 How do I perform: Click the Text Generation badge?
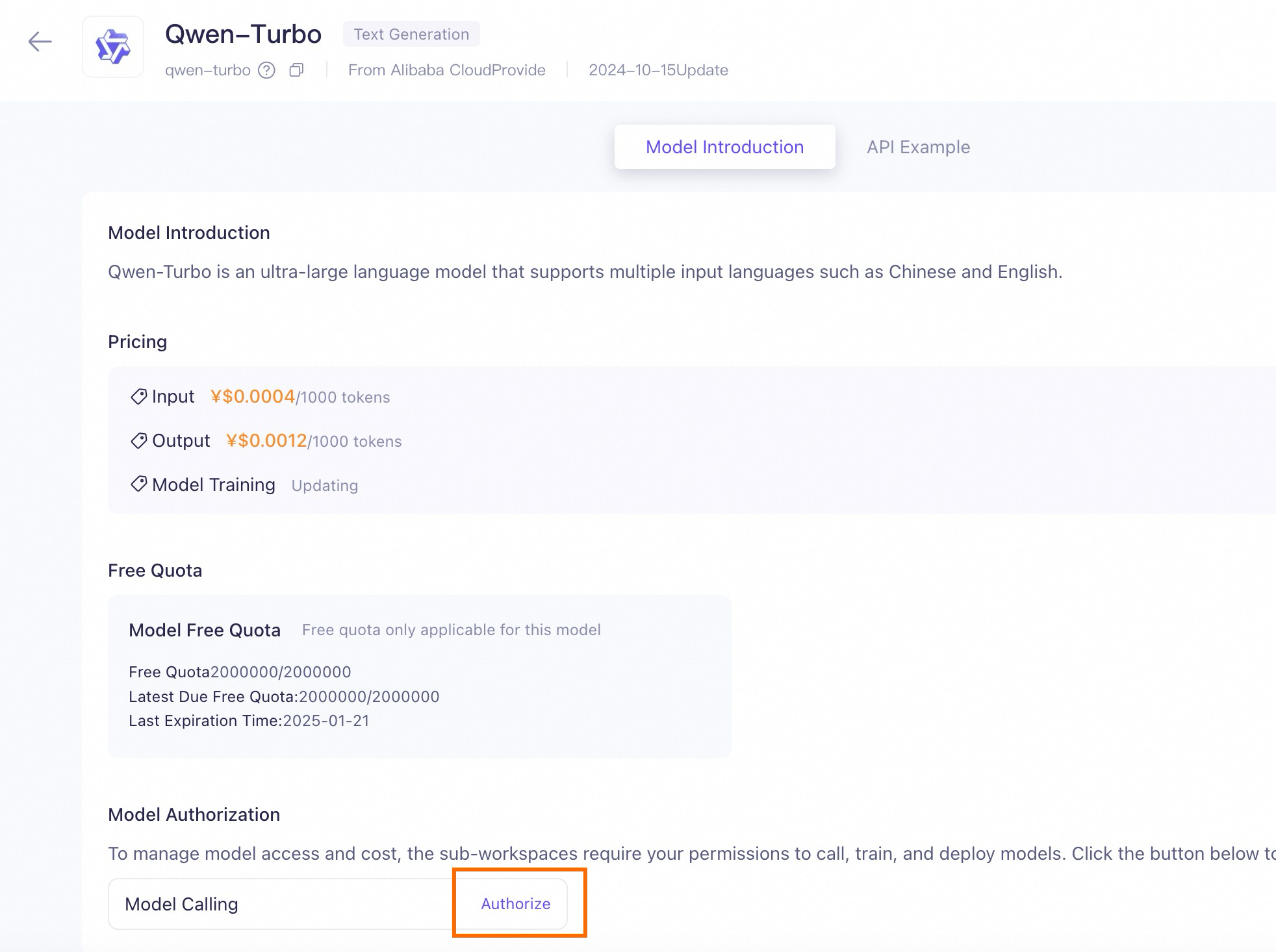tap(411, 34)
